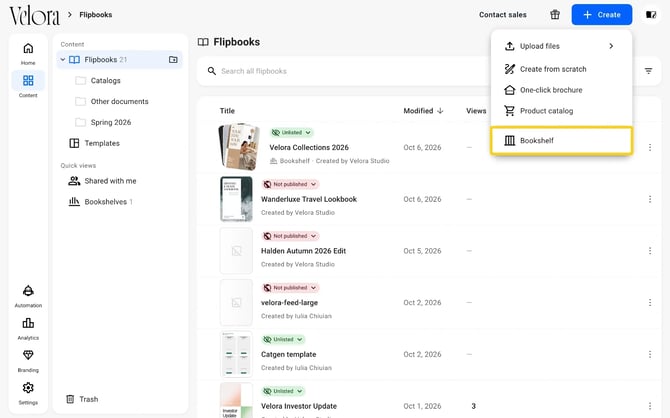The image size is (670, 418).
Task: Open the Settings gear section
Action: [28, 393]
